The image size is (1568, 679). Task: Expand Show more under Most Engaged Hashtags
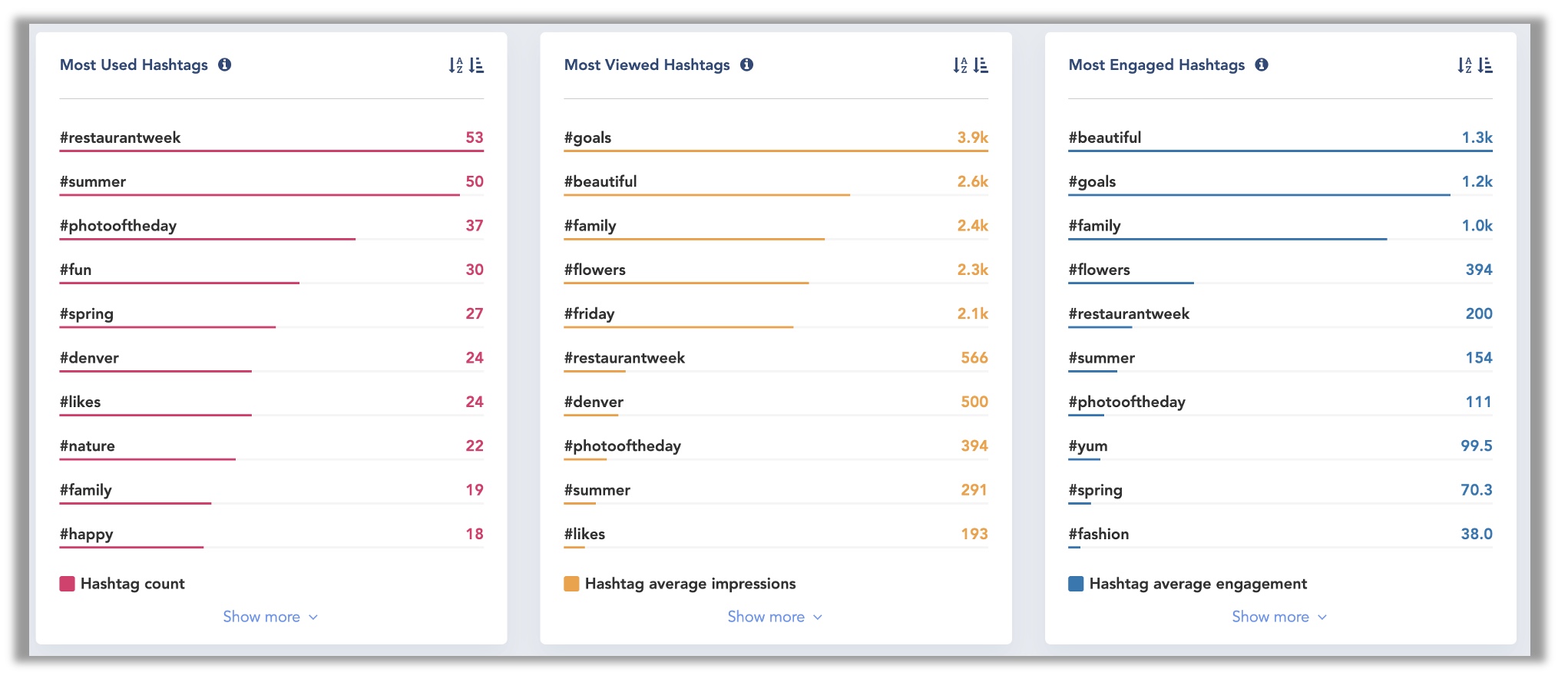pyautogui.click(x=1279, y=617)
